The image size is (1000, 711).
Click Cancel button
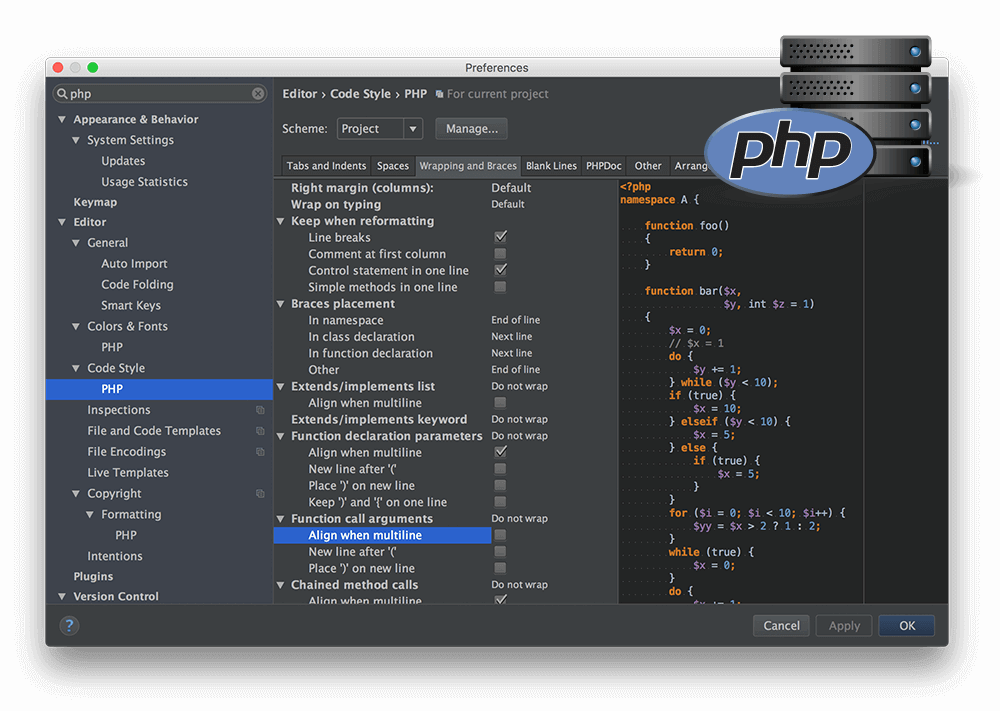[781, 626]
